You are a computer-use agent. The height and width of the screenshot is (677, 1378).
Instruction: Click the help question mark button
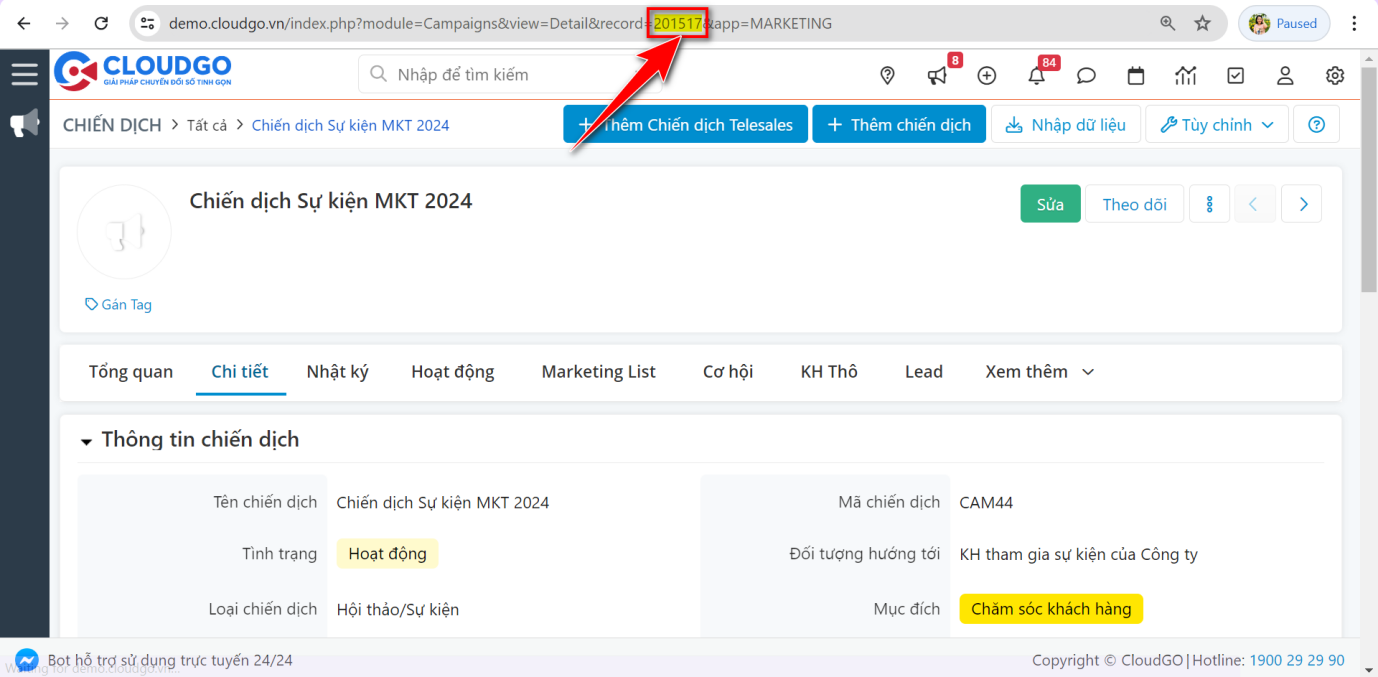click(1316, 125)
